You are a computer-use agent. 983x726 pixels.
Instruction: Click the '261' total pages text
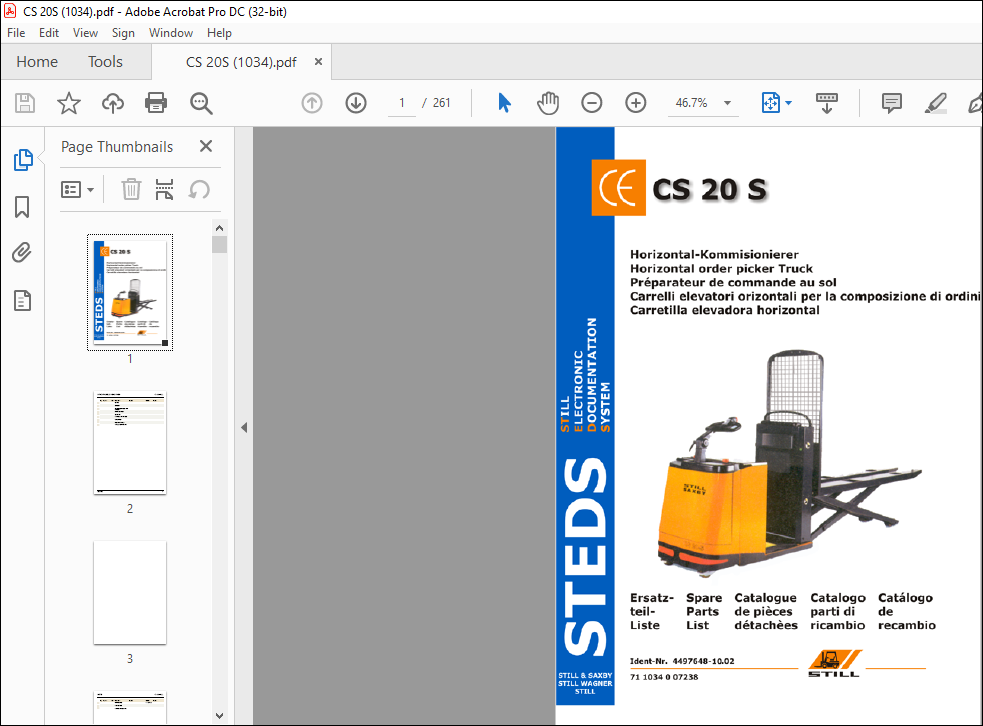click(x=442, y=103)
